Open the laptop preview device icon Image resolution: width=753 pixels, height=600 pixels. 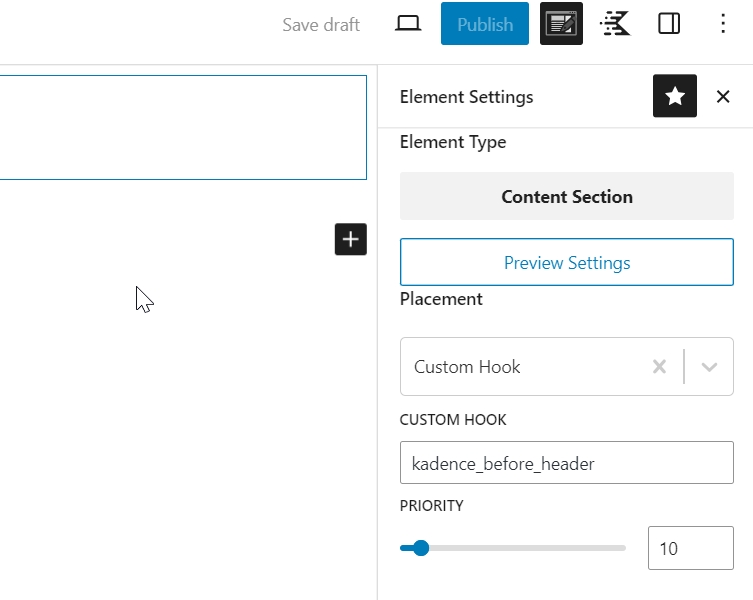pos(408,24)
